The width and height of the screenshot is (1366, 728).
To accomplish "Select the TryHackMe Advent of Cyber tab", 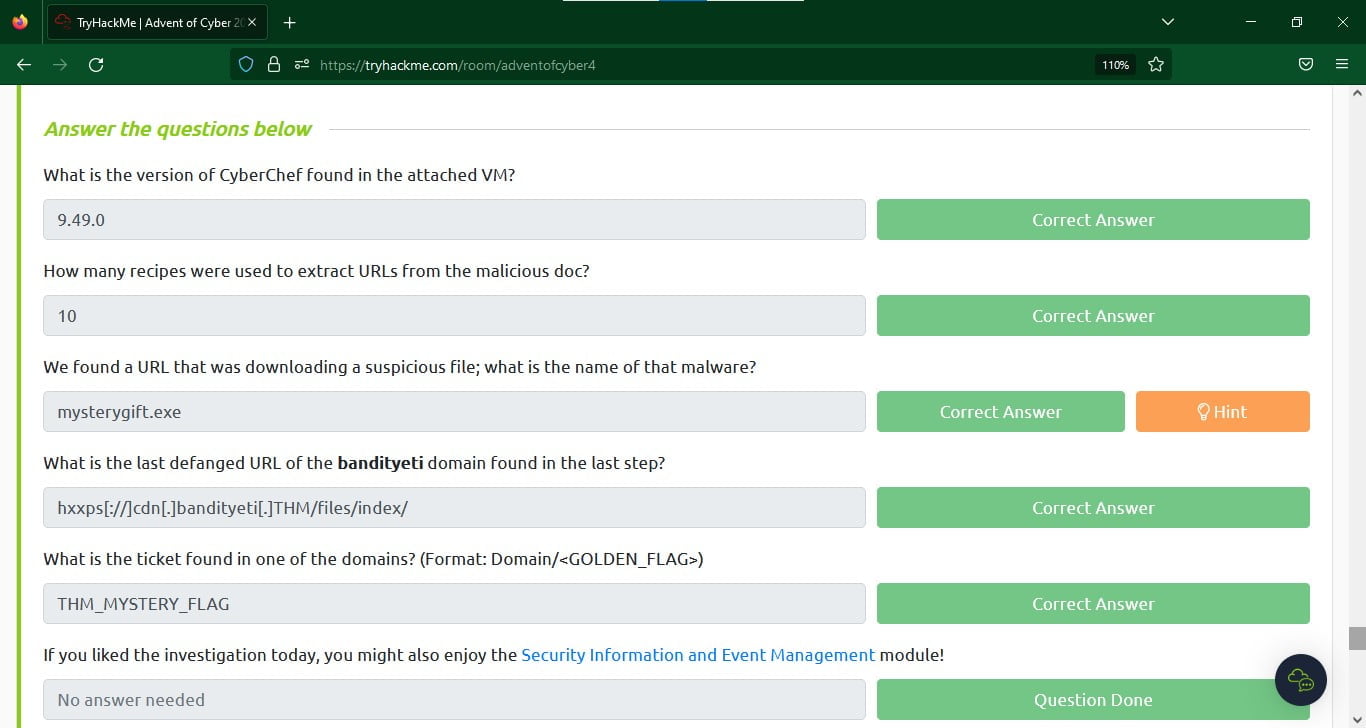I will tap(157, 22).
